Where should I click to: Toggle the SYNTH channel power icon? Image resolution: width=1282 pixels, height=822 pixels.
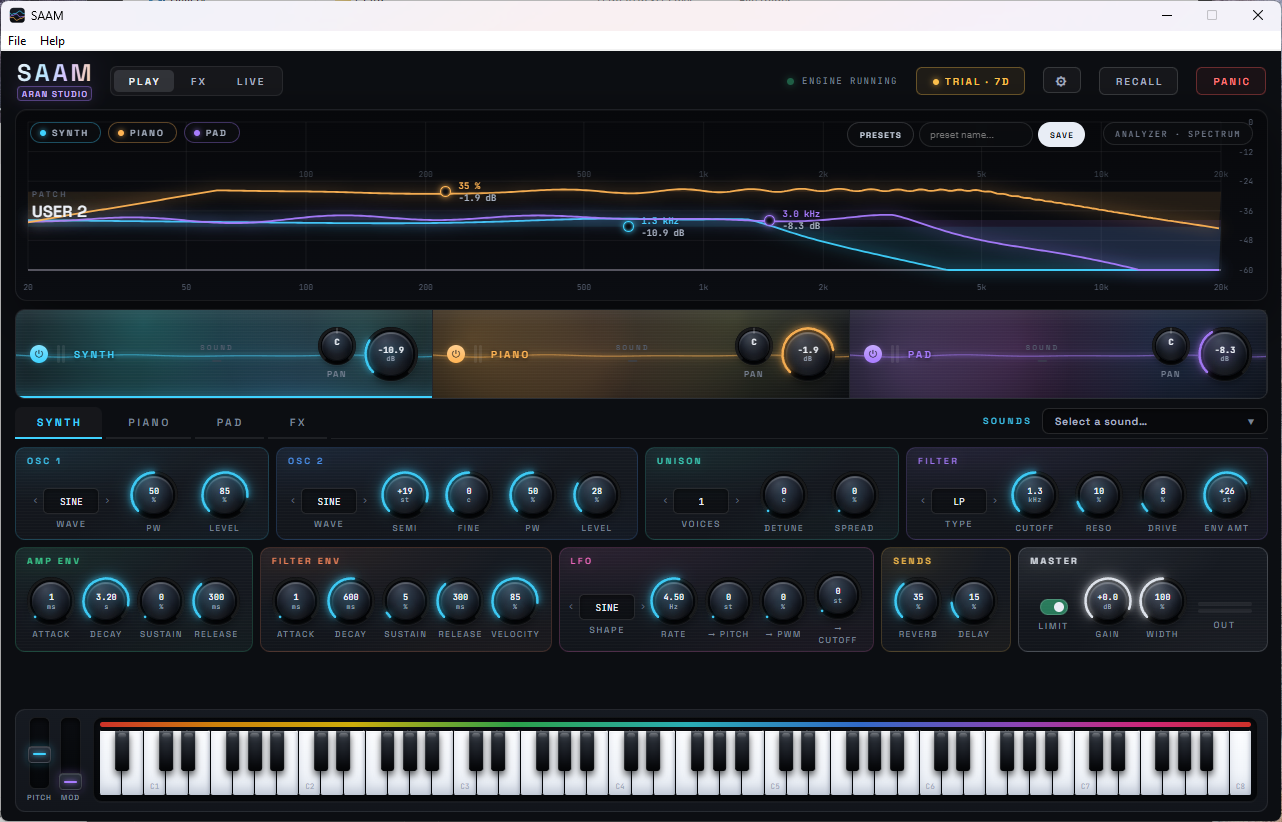39,353
